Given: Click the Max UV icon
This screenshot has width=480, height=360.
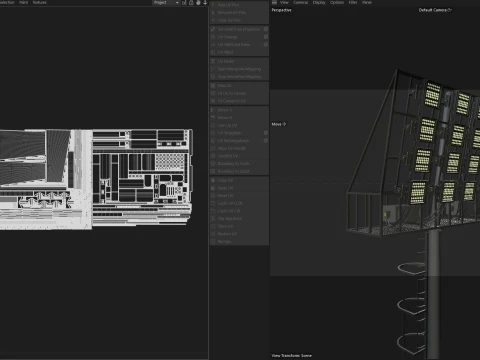Looking at the screenshot, I should [x=213, y=86].
